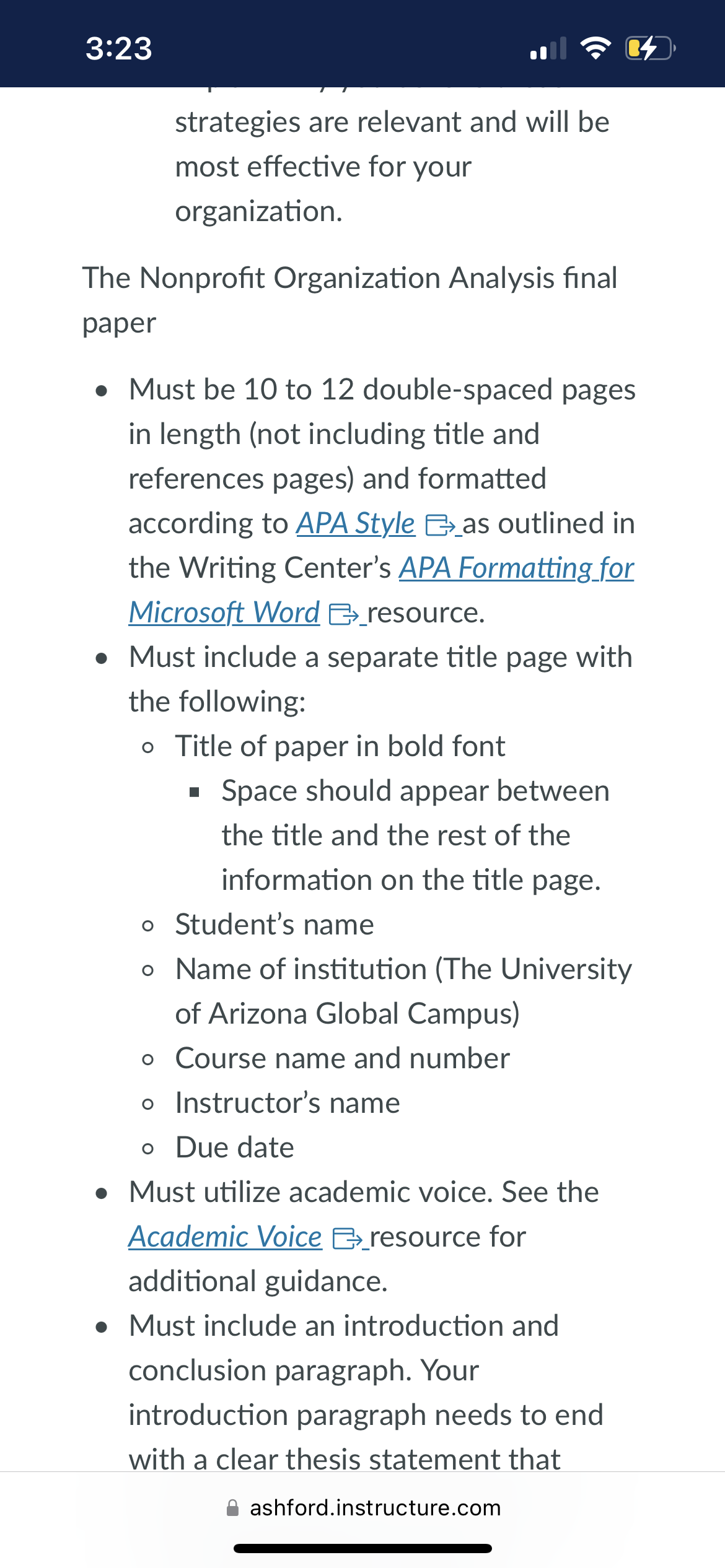
Task: Tap the battery charging icon
Action: click(x=650, y=48)
